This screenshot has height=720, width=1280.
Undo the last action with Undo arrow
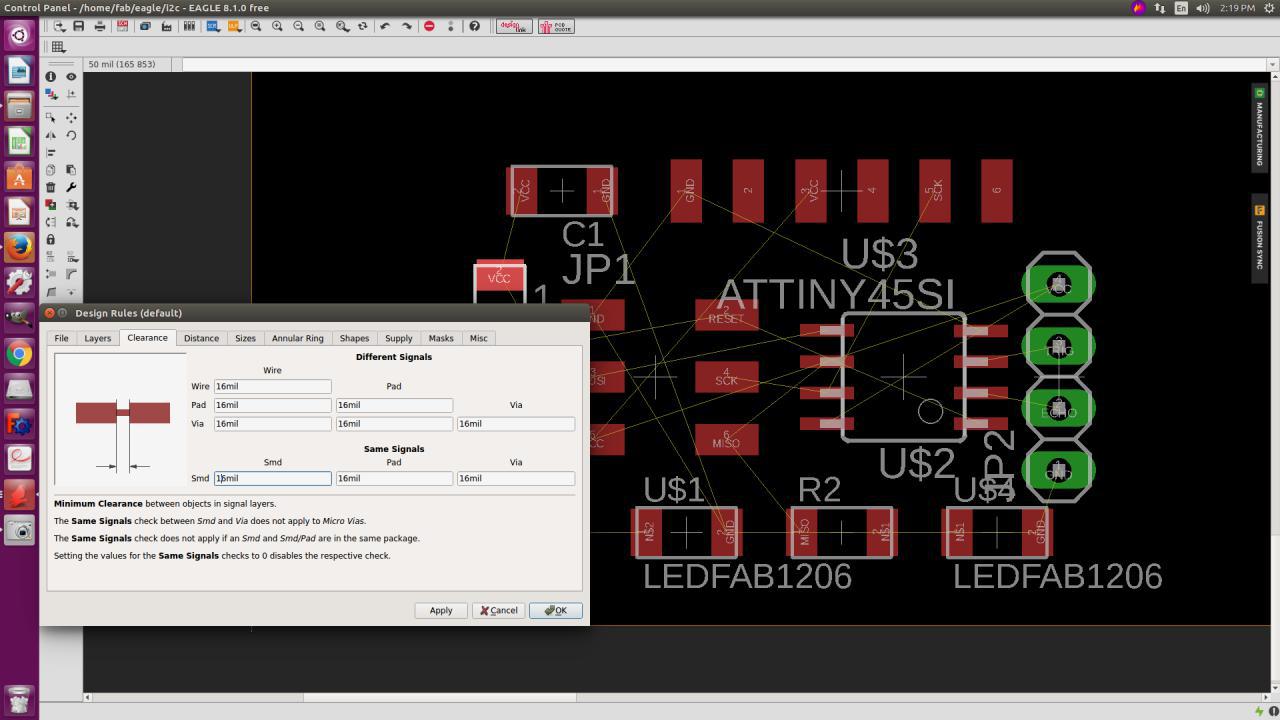[x=385, y=26]
